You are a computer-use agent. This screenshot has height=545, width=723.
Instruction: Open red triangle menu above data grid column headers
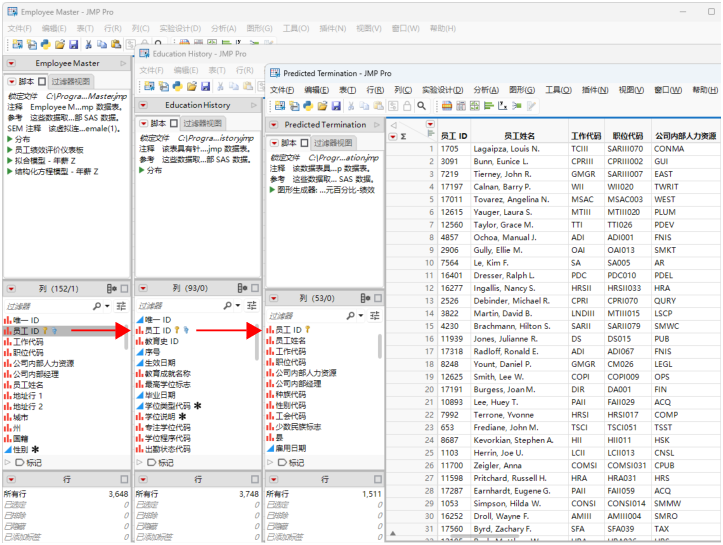(431, 124)
